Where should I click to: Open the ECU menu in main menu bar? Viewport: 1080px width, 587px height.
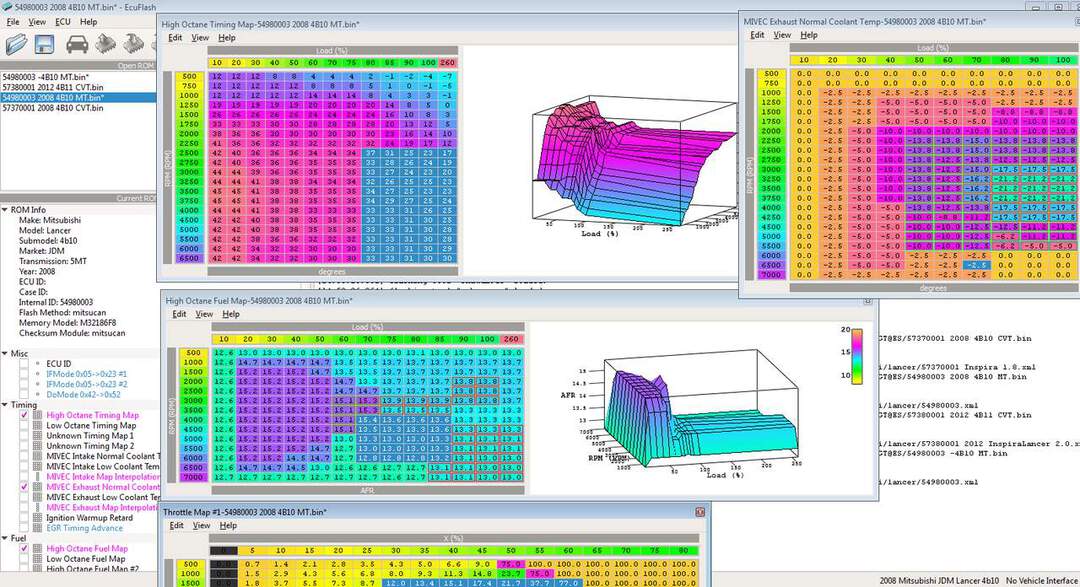(63, 22)
